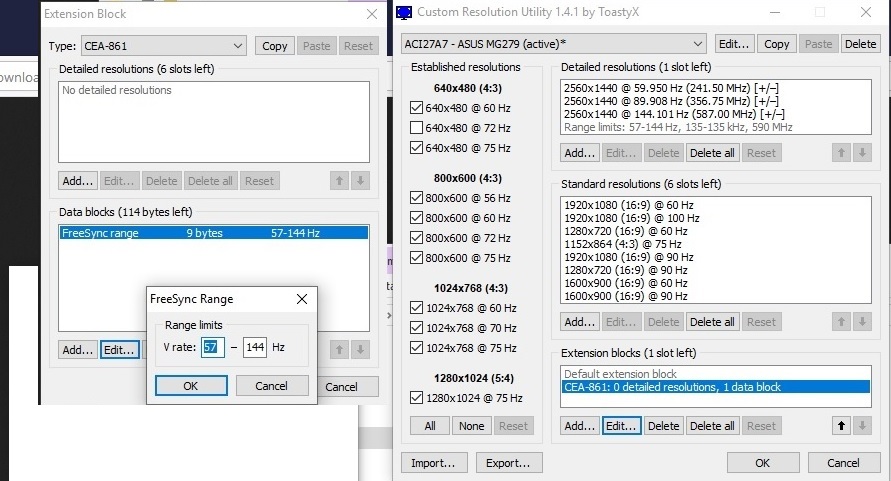Screen dimensions: 891x481
Task: Click All under Established resolutions
Action: tap(430, 426)
